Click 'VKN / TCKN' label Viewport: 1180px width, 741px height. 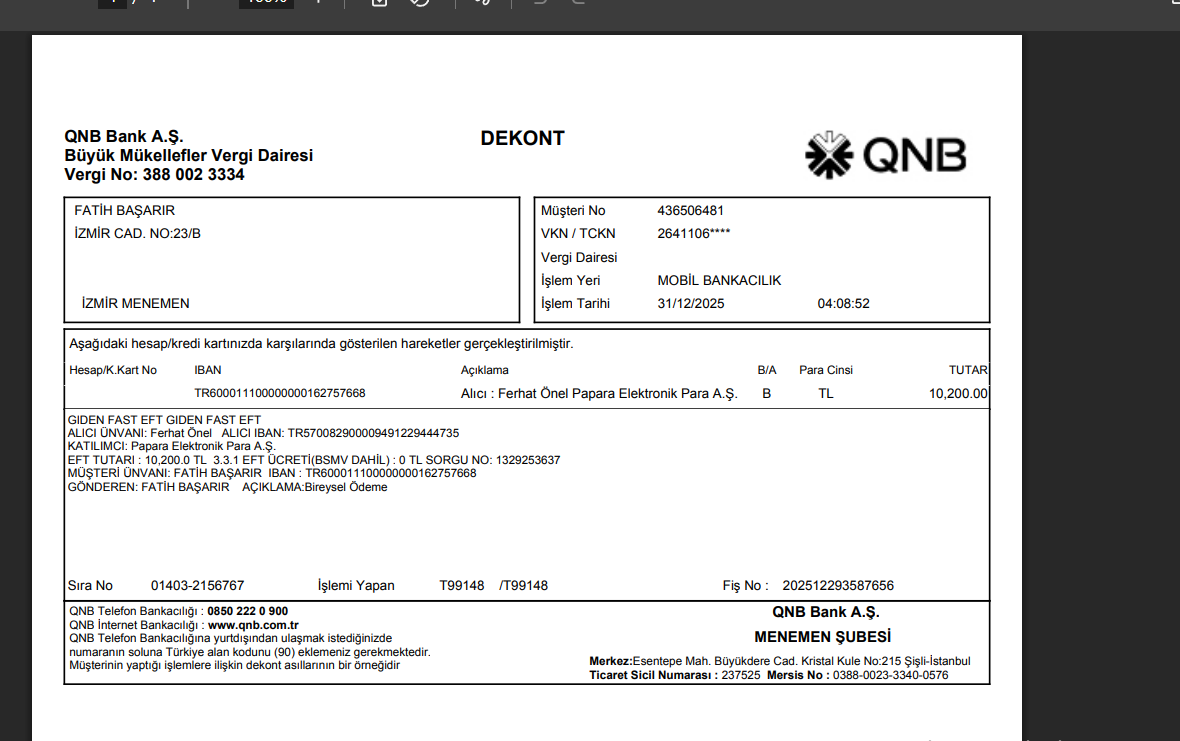[578, 234]
